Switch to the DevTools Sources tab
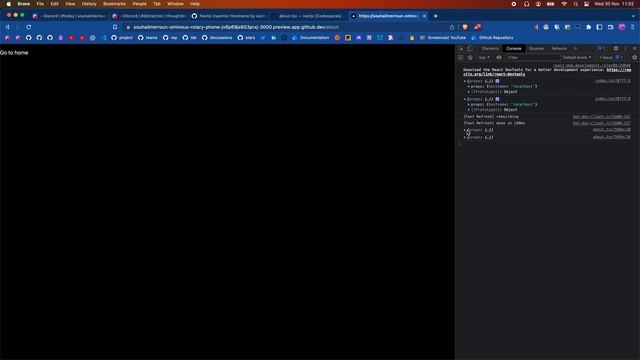 pos(536,49)
